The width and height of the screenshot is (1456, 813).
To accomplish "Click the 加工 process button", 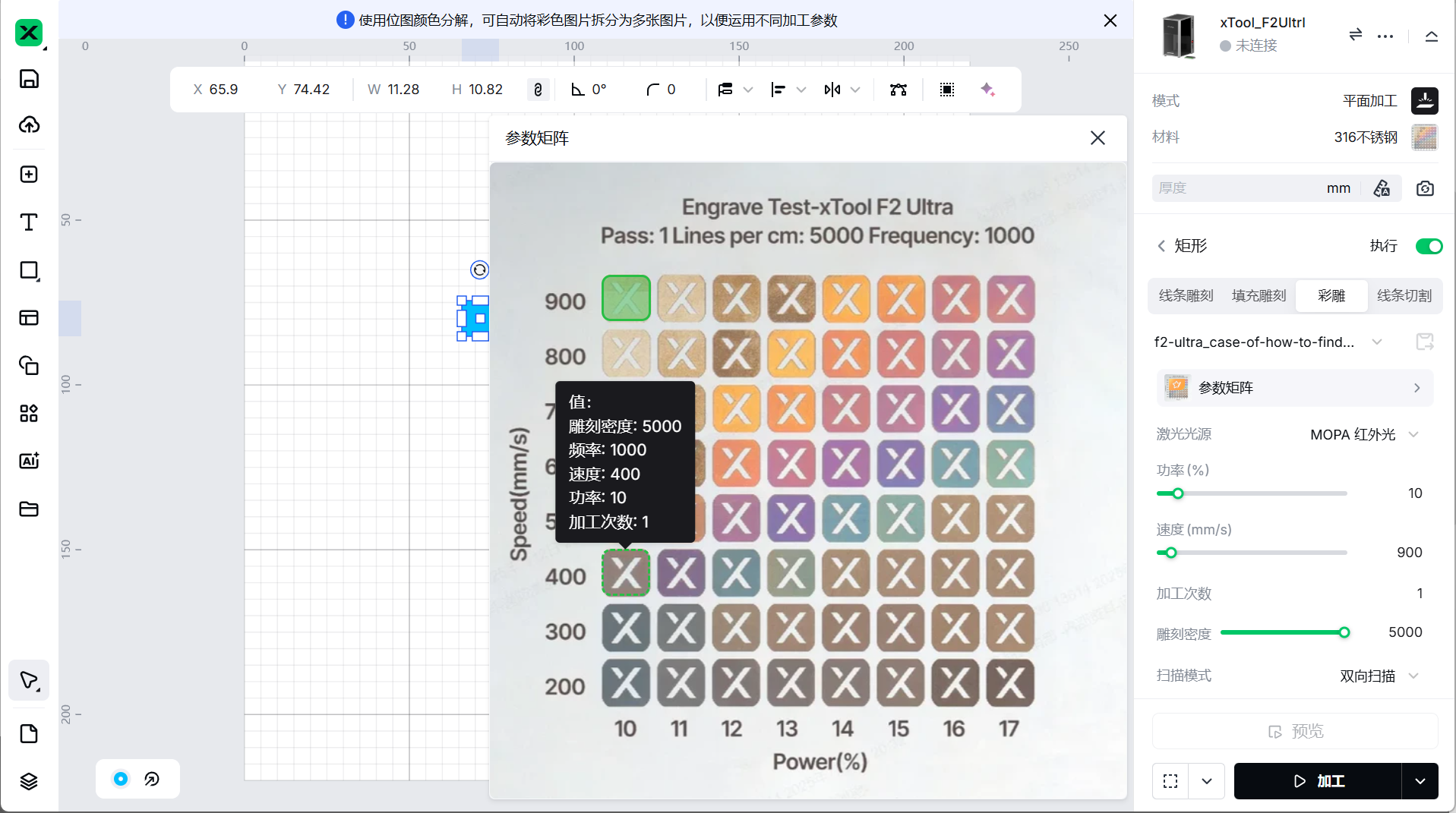I will click(x=1318, y=781).
